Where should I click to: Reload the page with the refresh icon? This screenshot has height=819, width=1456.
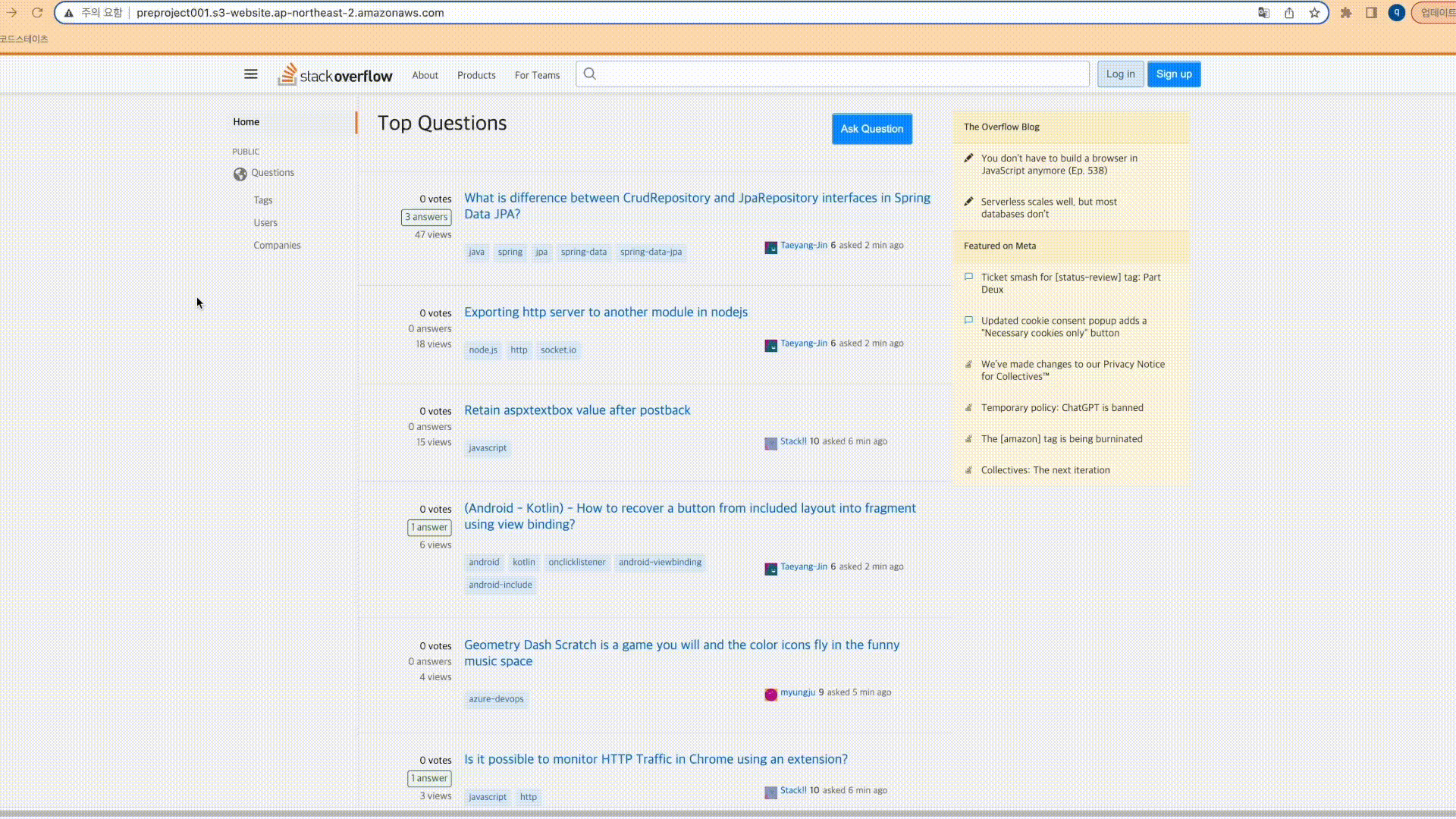pos(36,13)
